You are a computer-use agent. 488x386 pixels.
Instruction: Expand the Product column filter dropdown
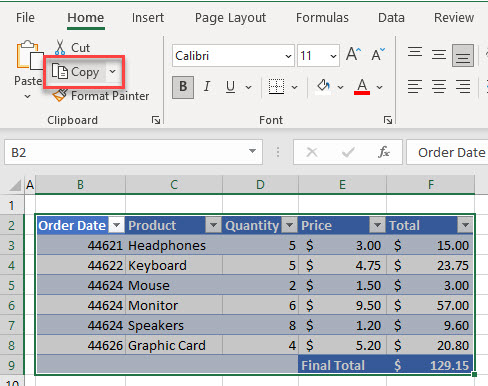(213, 225)
